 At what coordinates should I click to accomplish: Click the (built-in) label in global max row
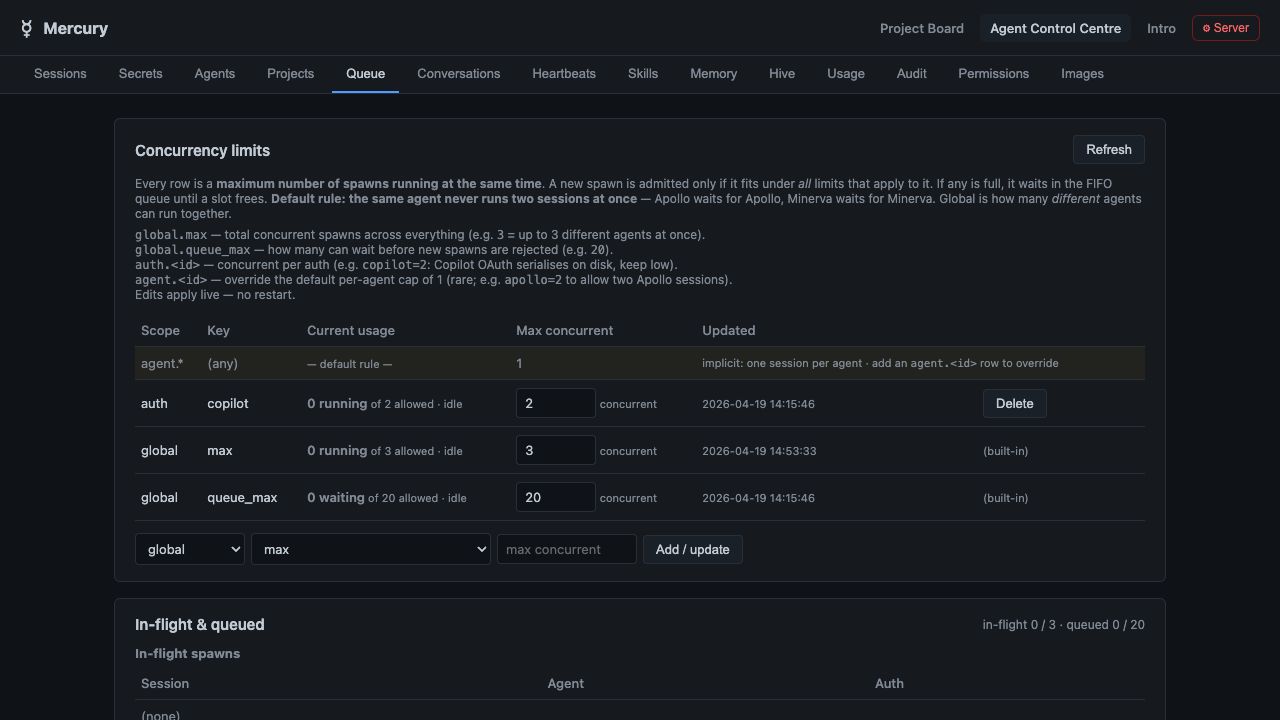[1006, 451]
